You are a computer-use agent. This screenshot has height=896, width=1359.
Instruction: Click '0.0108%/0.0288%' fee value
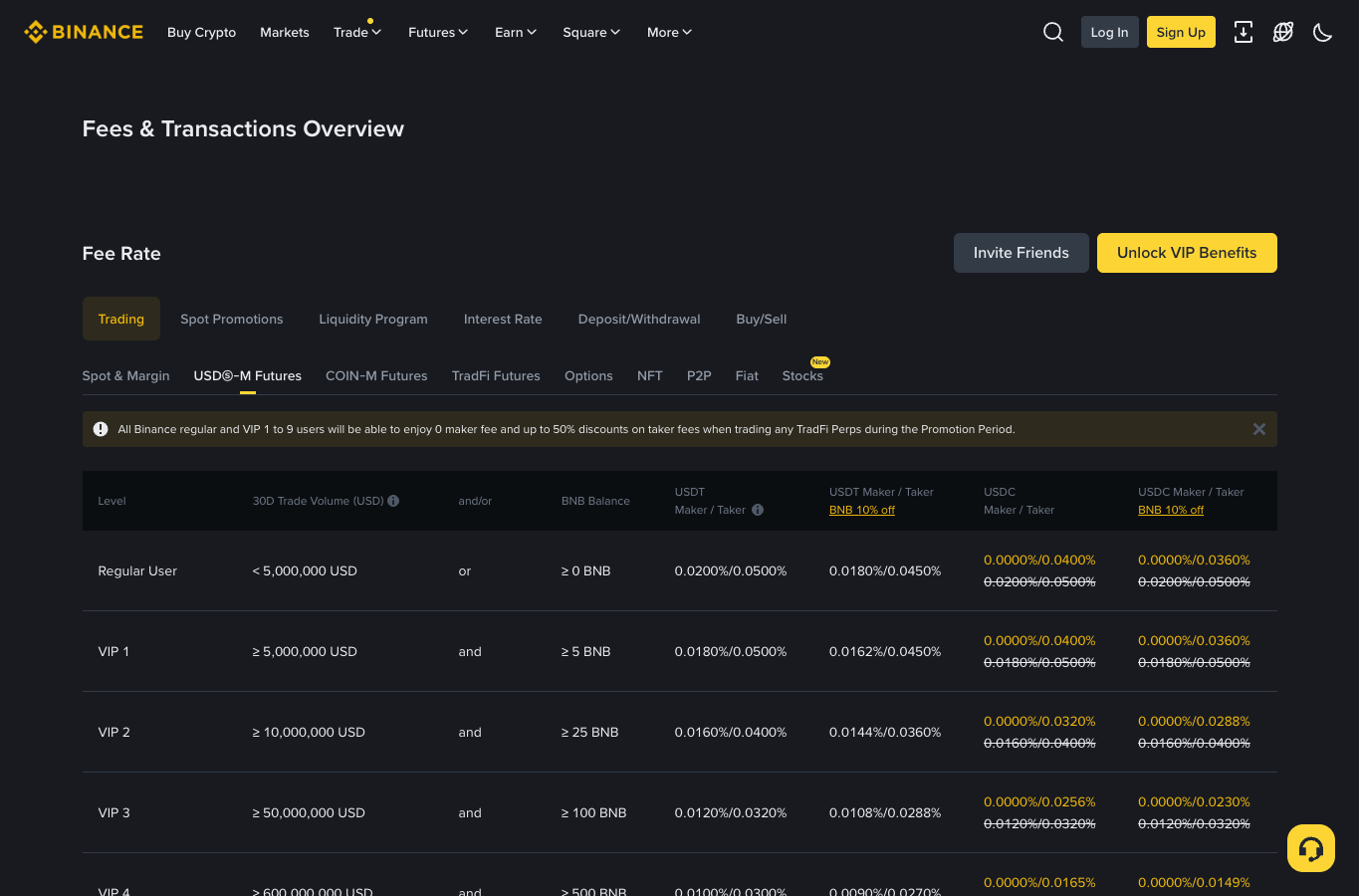pyautogui.click(x=885, y=812)
